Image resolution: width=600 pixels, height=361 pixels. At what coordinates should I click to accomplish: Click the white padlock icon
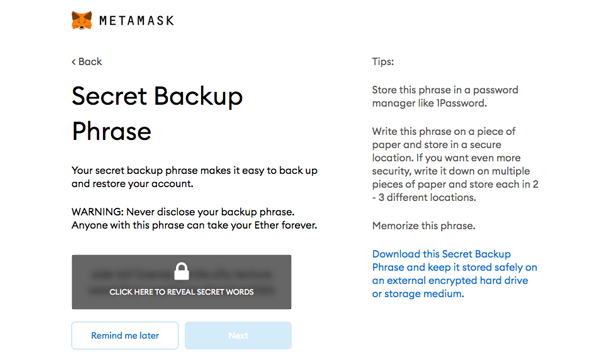pos(181,271)
